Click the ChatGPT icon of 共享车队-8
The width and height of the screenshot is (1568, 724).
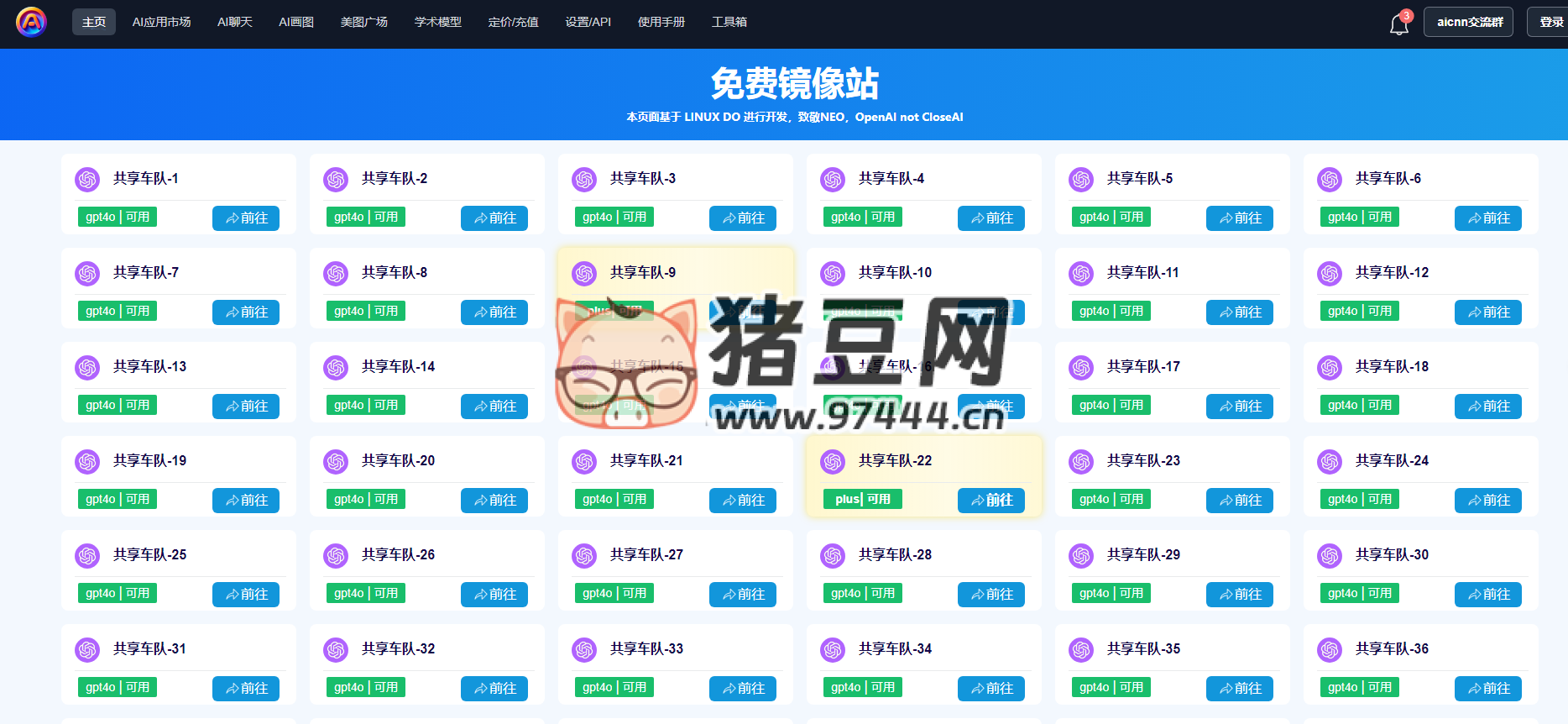tap(336, 273)
